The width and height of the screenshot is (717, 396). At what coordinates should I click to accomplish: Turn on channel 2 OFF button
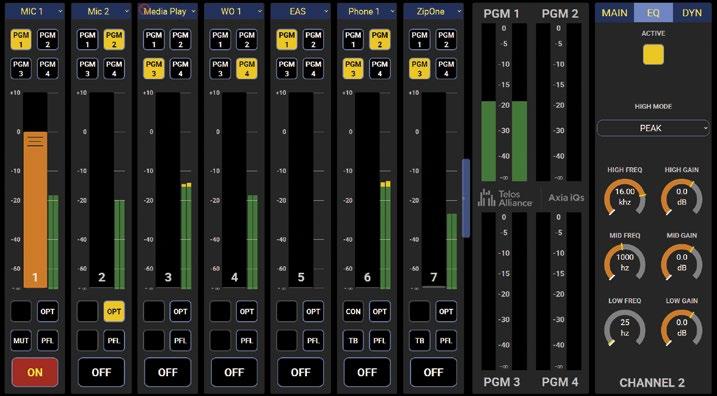tap(102, 372)
